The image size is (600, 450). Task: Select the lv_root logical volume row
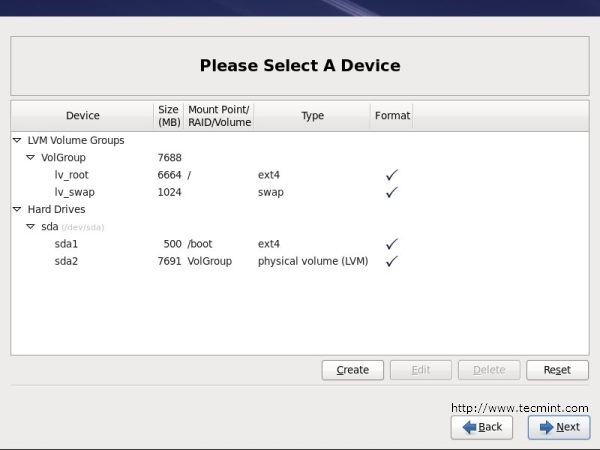300,175
